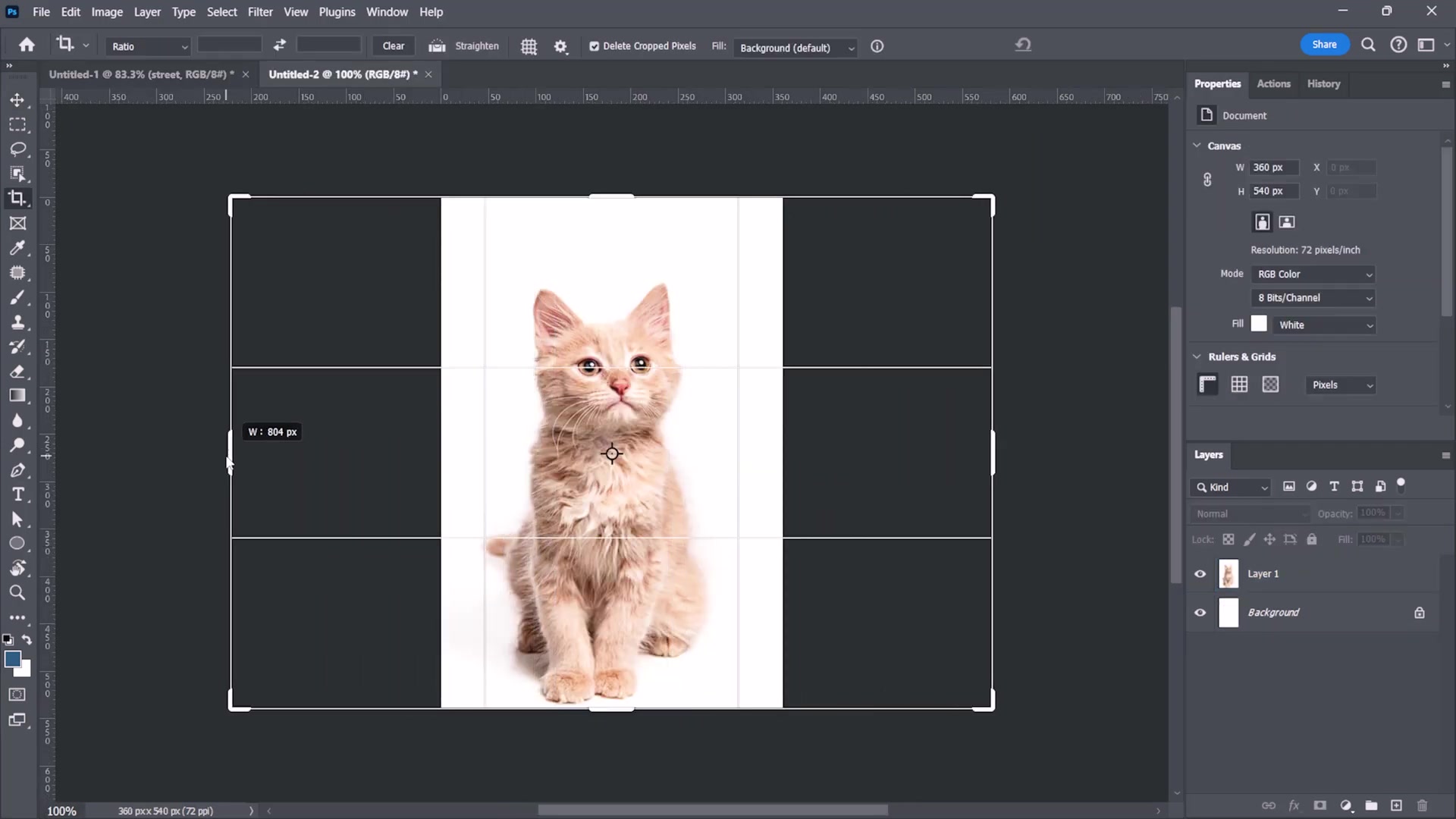Open the Plugins menu
Viewport: 1456px width, 819px height.
pyautogui.click(x=337, y=12)
